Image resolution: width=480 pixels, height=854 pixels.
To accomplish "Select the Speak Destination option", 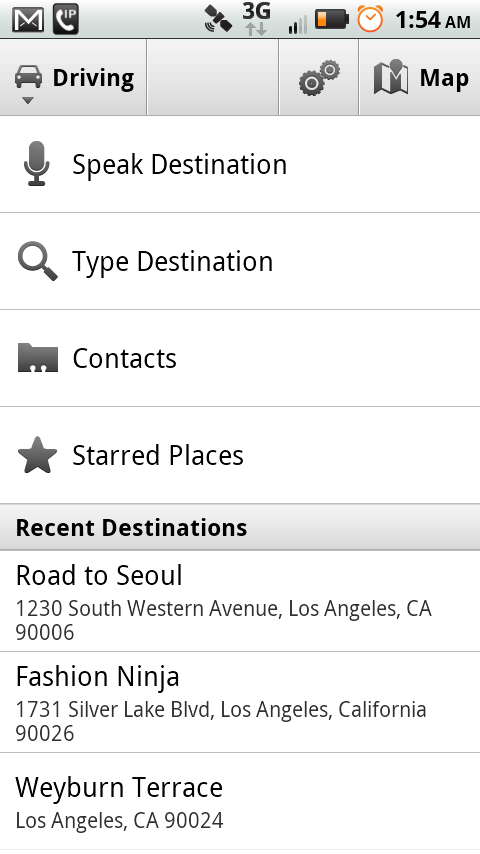I will click(240, 164).
